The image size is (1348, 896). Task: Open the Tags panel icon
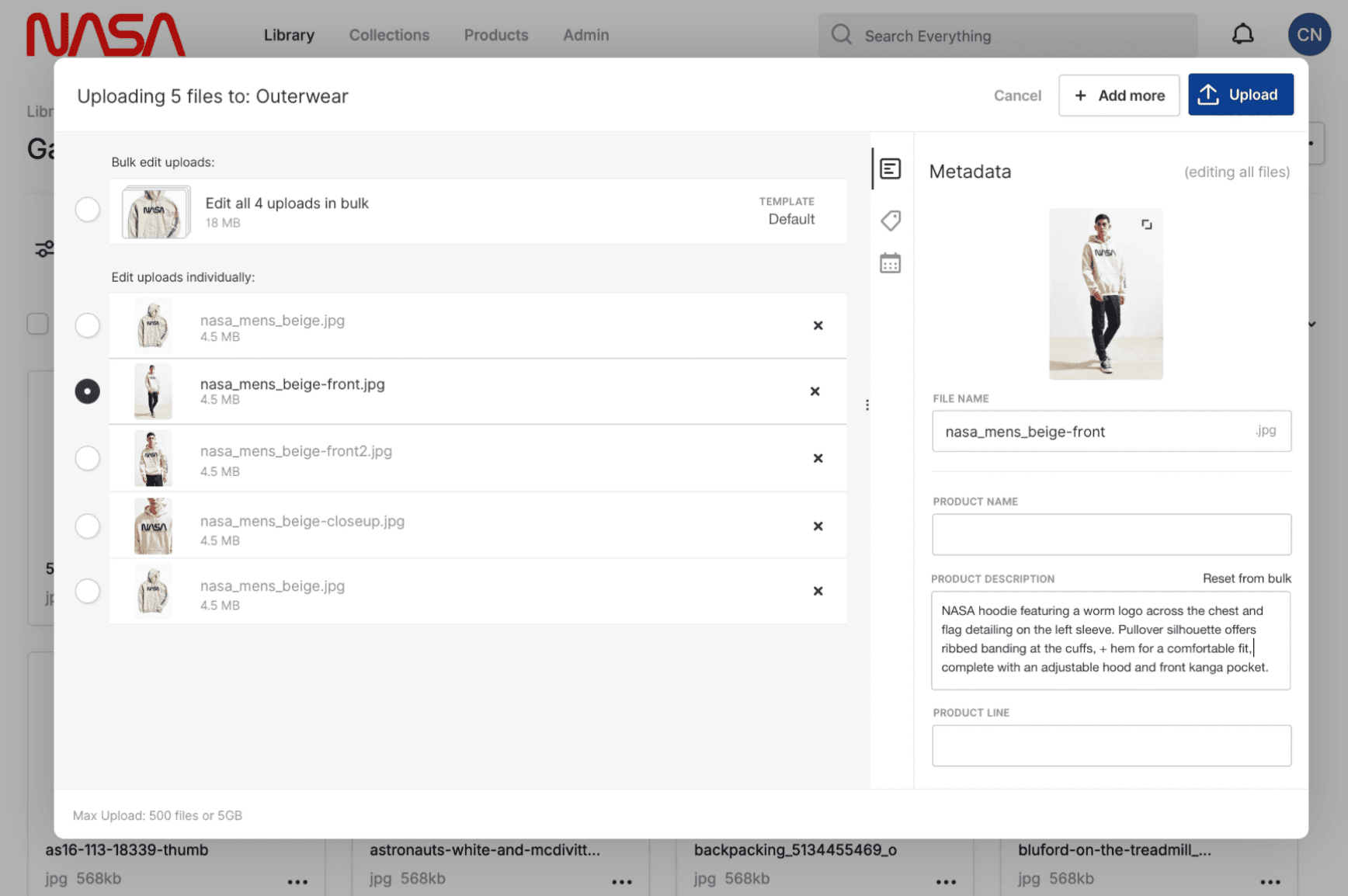890,221
